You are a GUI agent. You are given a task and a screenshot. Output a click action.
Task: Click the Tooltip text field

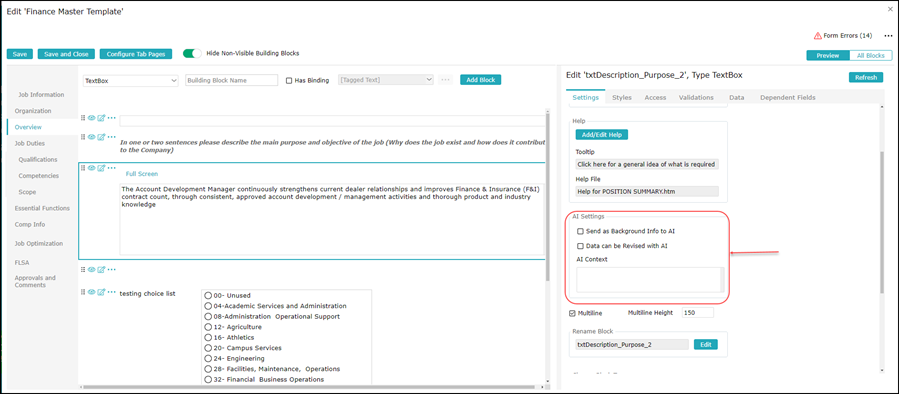click(647, 165)
